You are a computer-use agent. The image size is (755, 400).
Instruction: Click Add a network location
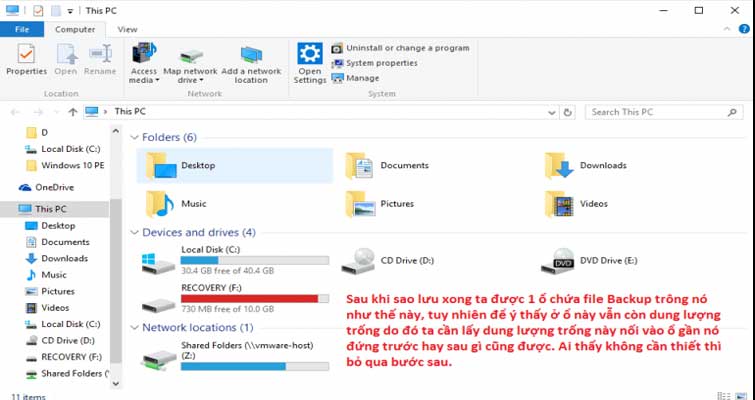tap(251, 65)
